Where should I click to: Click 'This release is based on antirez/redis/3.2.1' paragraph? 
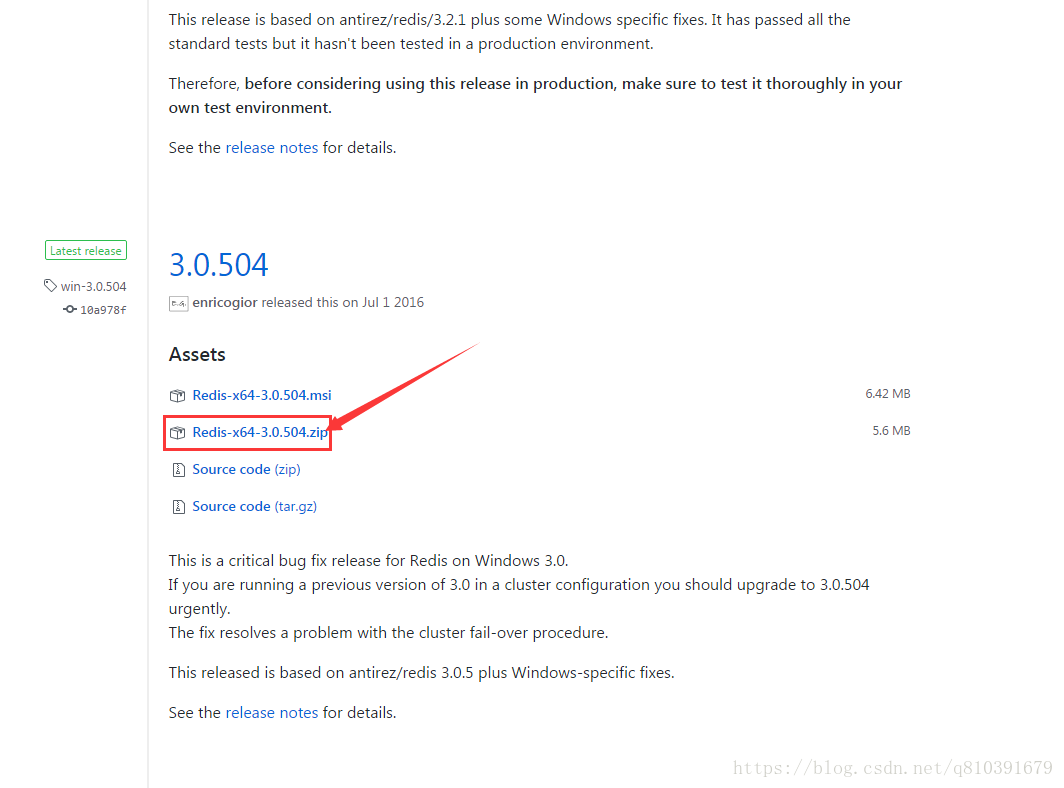[x=509, y=32]
